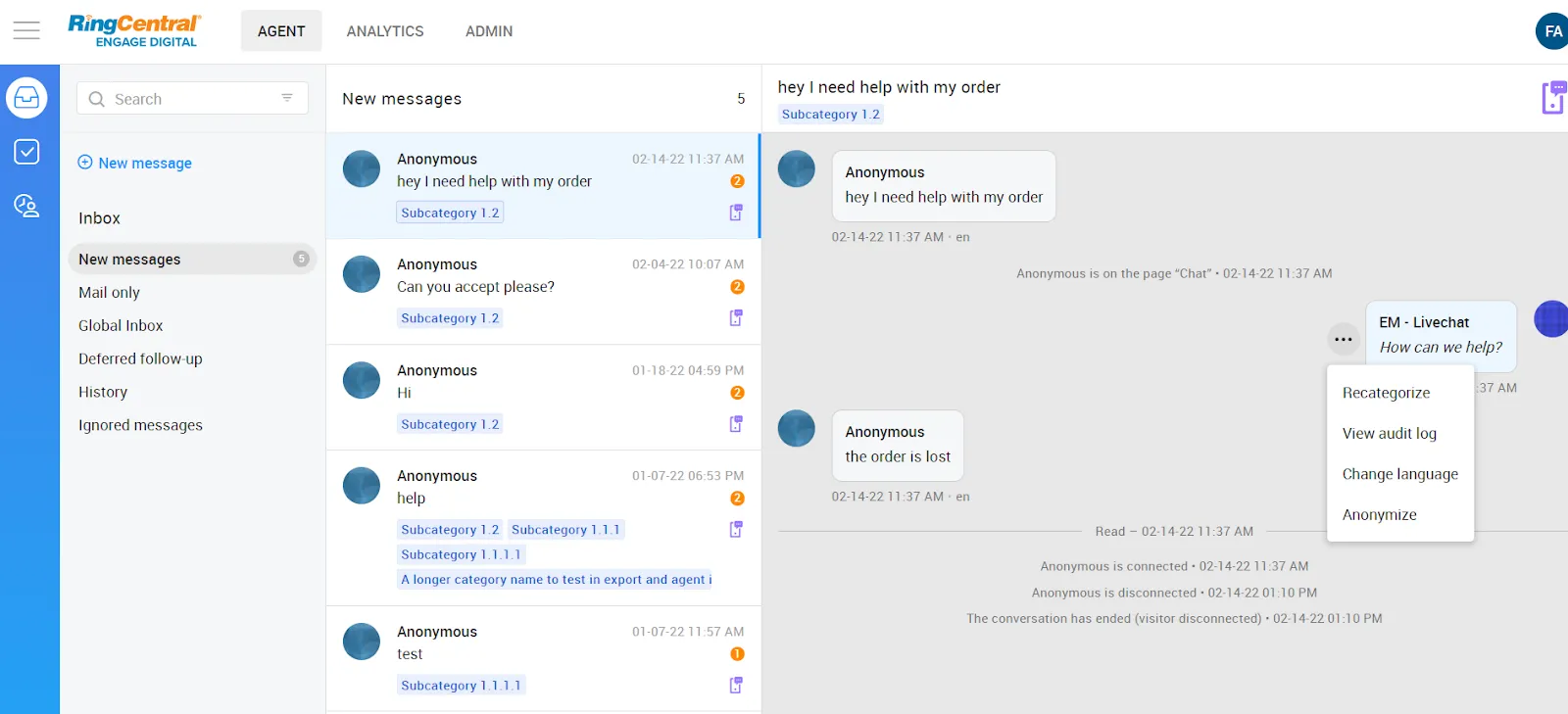Choose View audit log menu option
This screenshot has width=1568, height=714.
click(1389, 434)
